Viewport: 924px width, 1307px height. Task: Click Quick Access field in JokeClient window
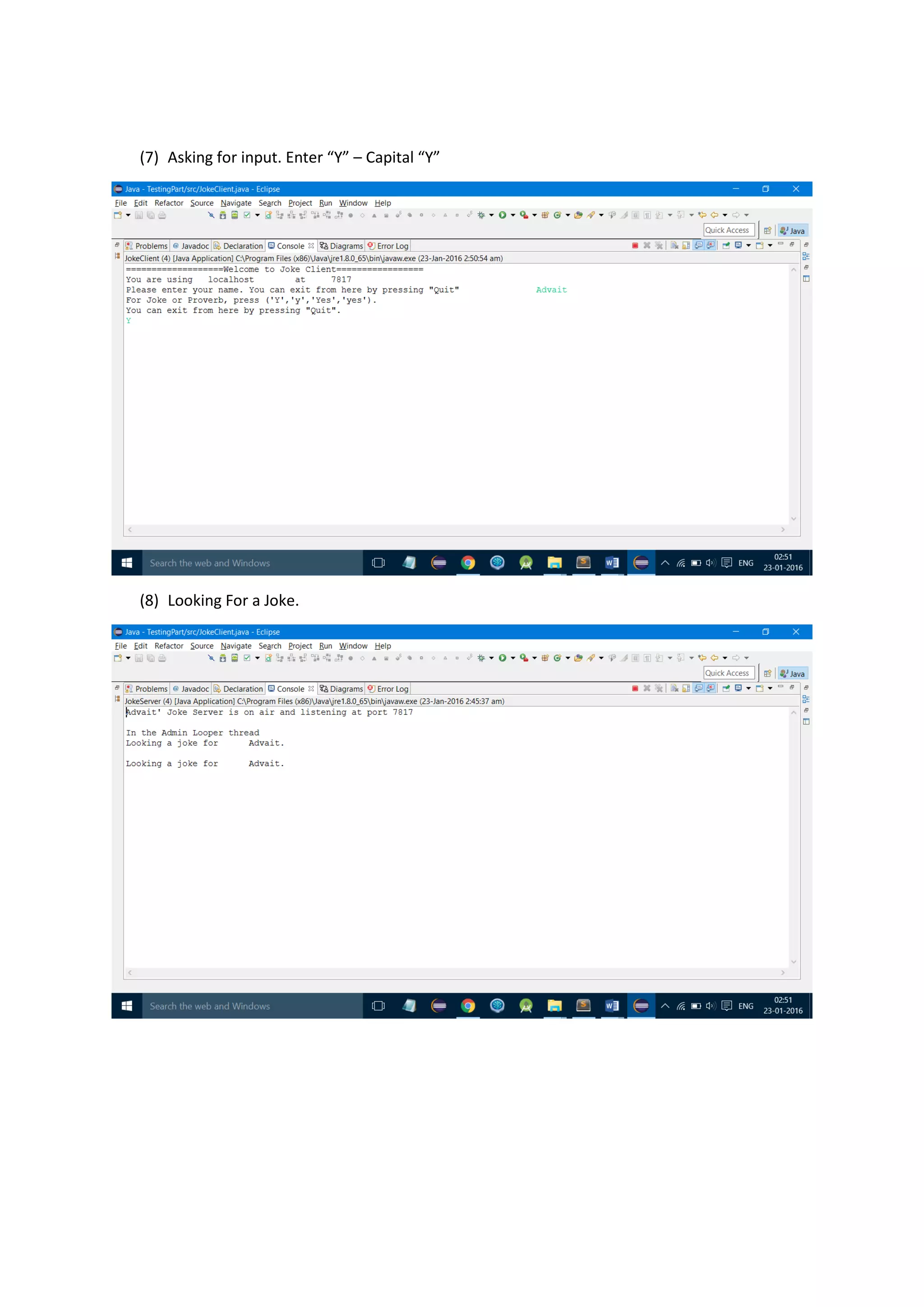[729, 231]
